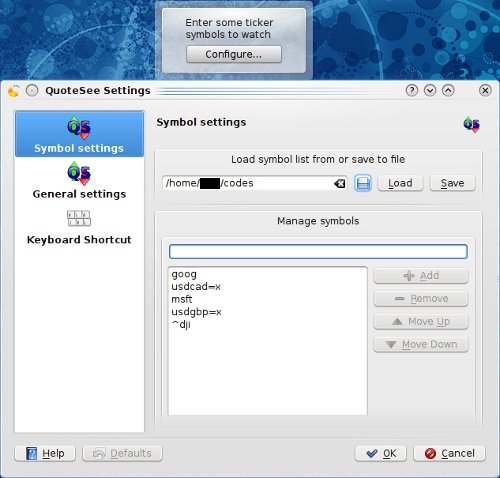Open Help for QuoteSee settings
This screenshot has width=500, height=478.
click(x=45, y=454)
